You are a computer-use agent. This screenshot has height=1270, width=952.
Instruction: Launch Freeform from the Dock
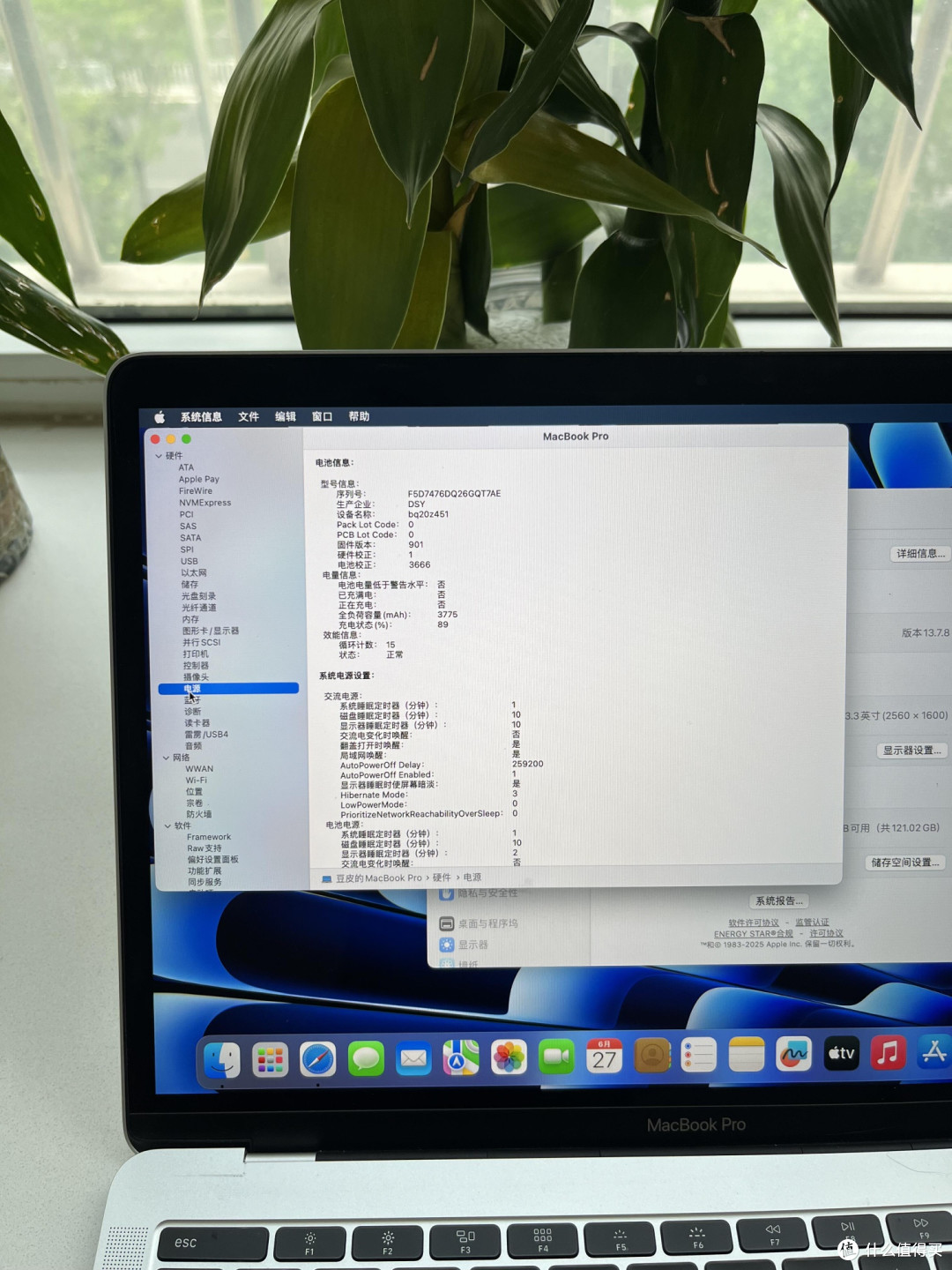[x=793, y=1053]
